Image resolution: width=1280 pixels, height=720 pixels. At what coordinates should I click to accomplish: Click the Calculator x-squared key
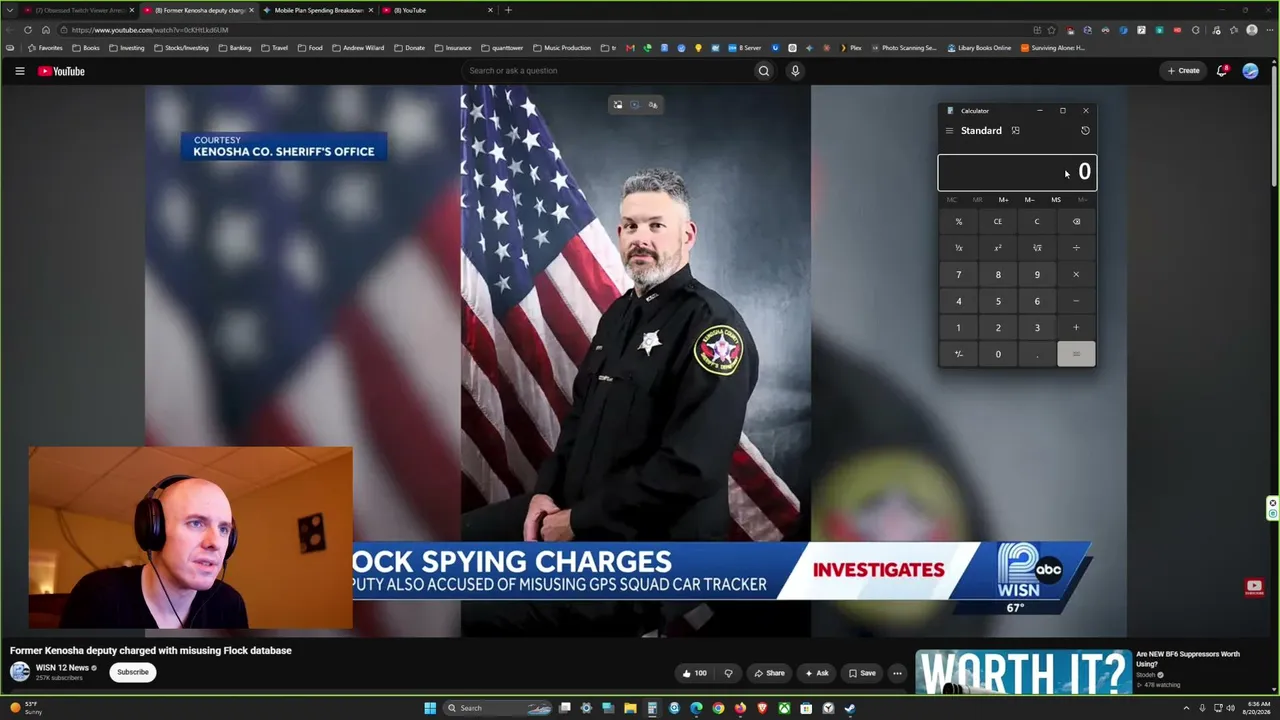tap(998, 248)
